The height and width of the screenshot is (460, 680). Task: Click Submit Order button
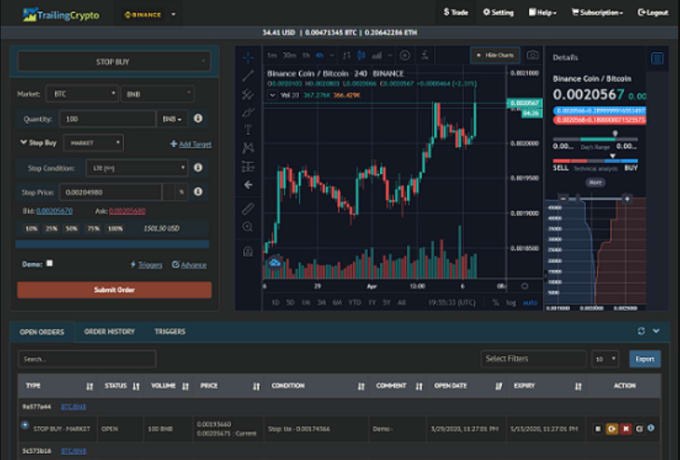[114, 290]
